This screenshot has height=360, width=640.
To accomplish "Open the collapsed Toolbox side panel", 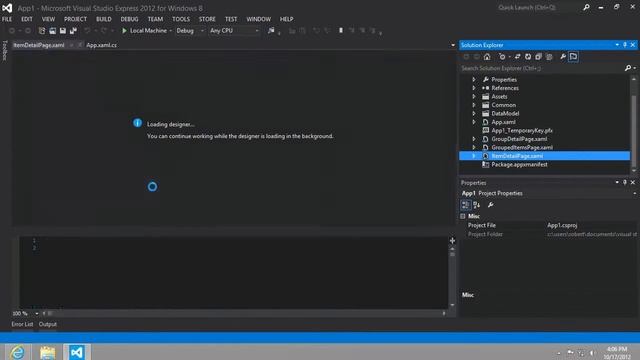I will pos(5,51).
